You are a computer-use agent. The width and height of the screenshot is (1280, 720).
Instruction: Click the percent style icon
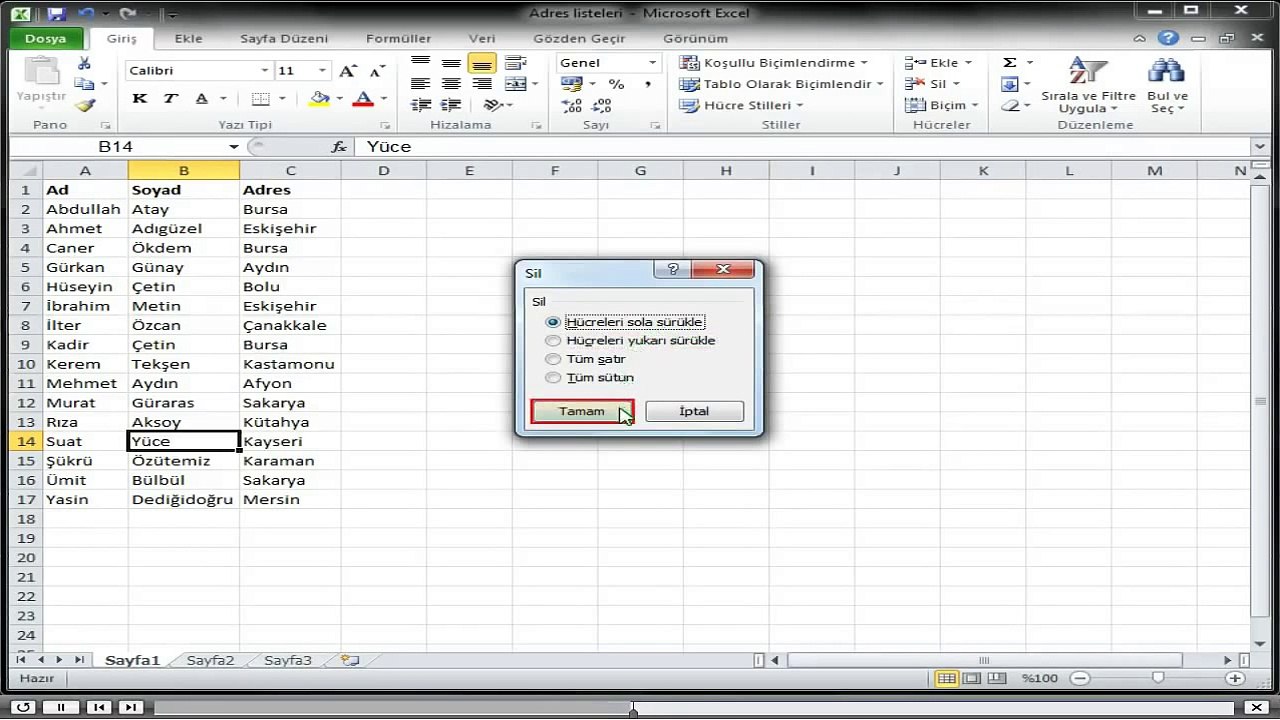tap(617, 84)
